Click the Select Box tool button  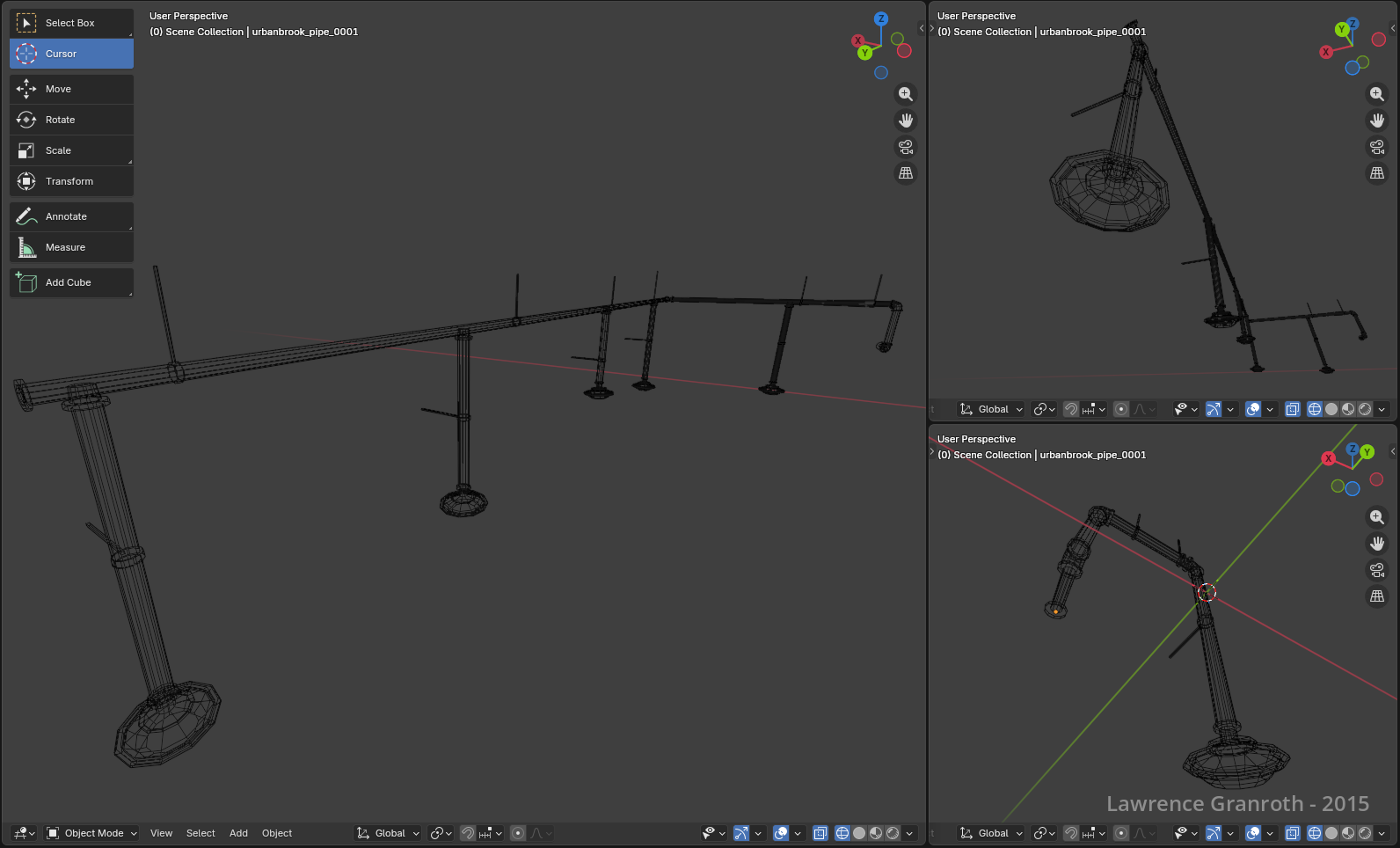[x=71, y=23]
